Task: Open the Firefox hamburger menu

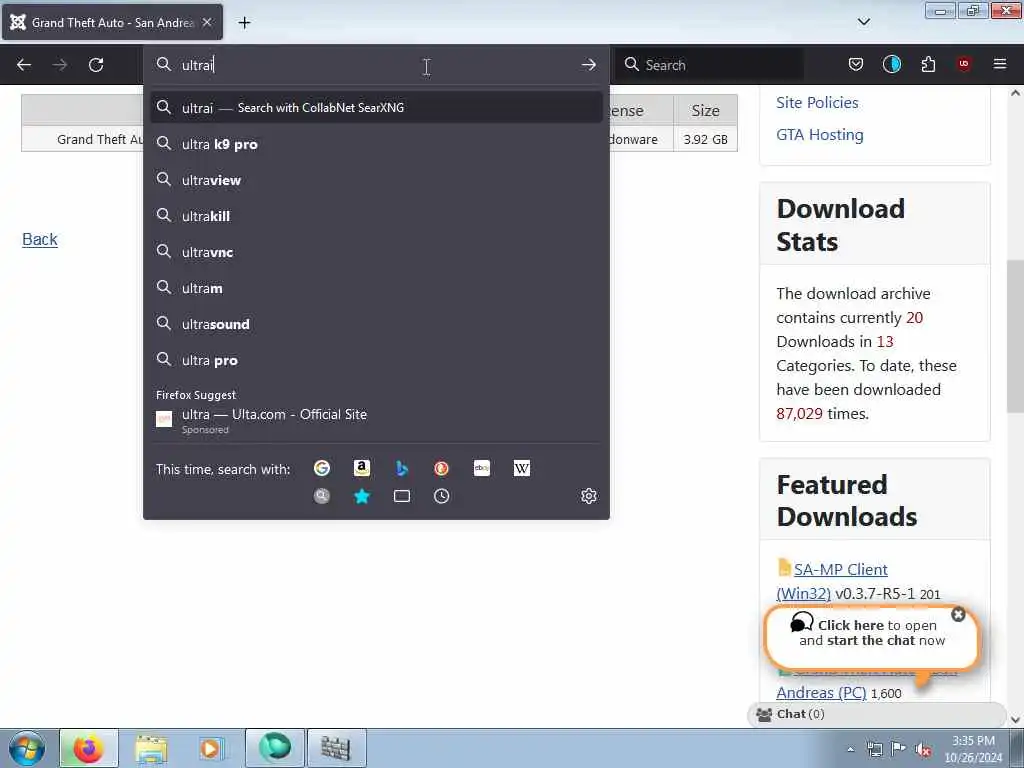Action: (1000, 64)
